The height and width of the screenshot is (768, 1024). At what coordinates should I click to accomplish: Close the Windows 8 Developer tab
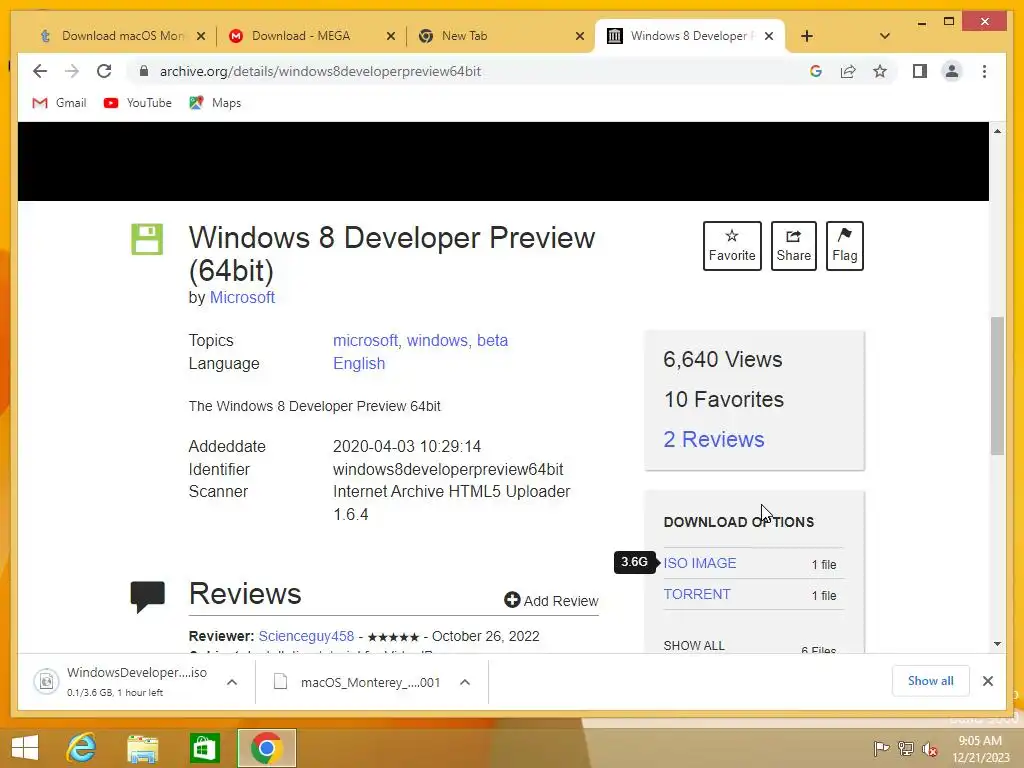[x=769, y=36]
